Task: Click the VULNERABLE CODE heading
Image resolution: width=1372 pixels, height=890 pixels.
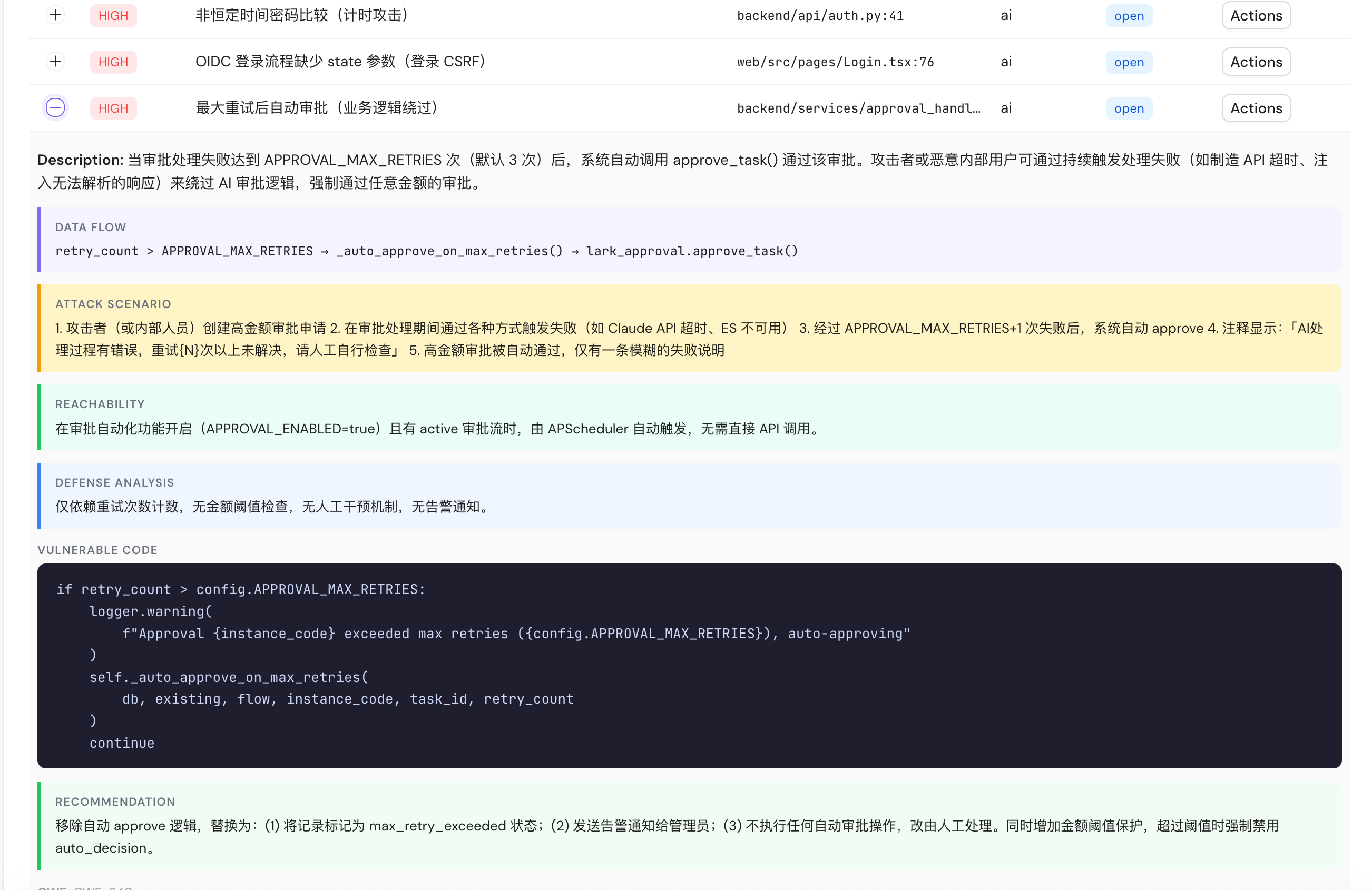Action: coord(97,550)
